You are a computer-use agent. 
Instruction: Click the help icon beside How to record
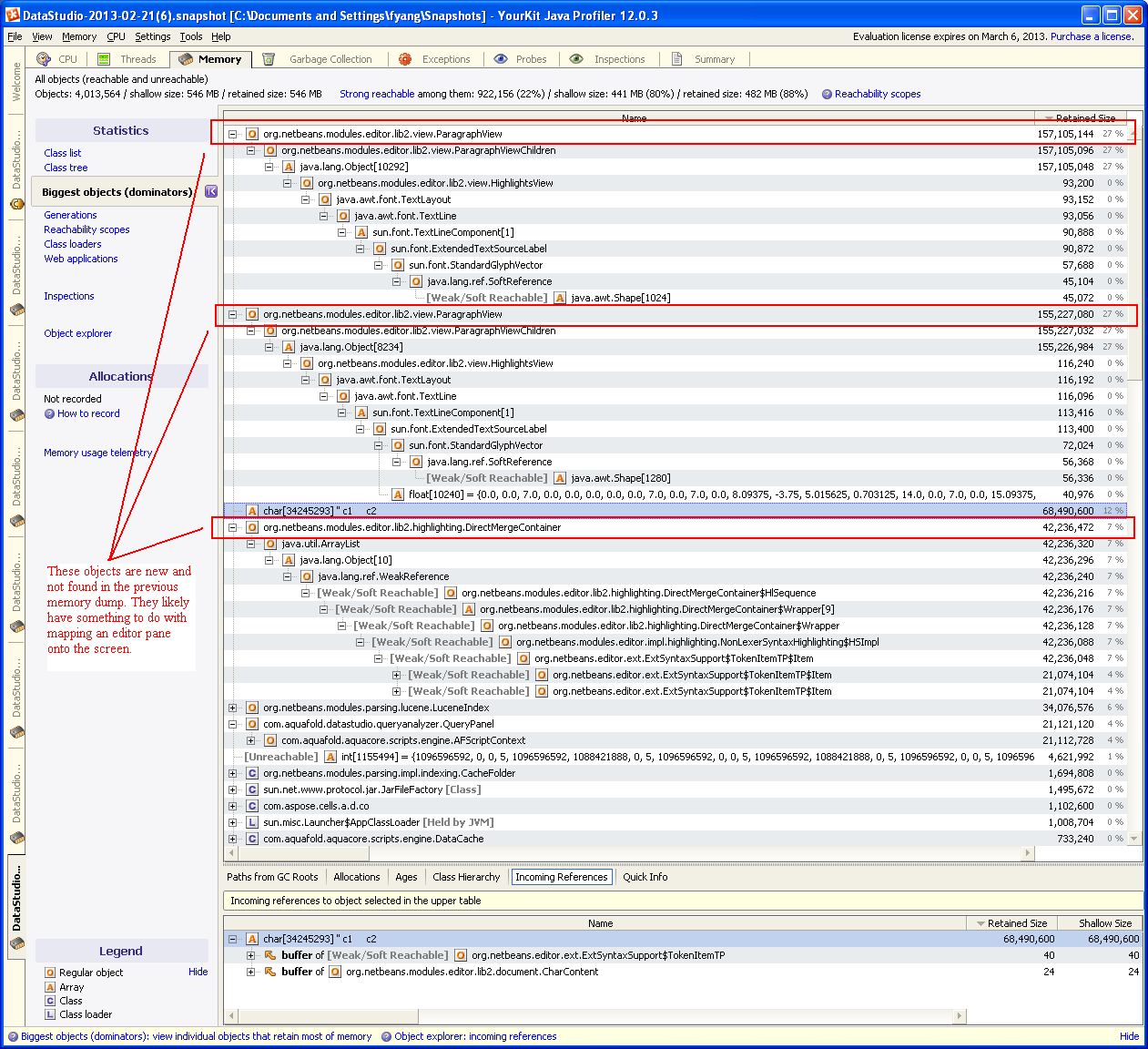click(49, 413)
